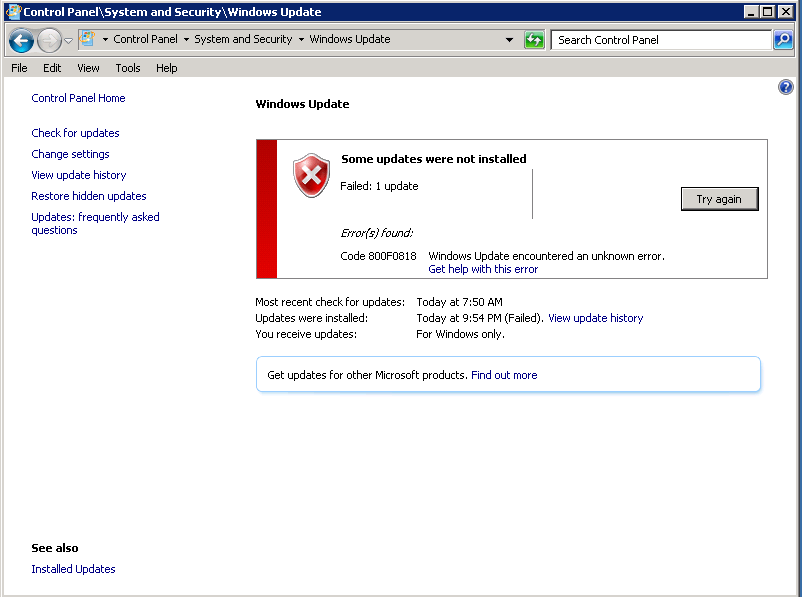Open Change settings link
The image size is (802, 597).
(71, 154)
